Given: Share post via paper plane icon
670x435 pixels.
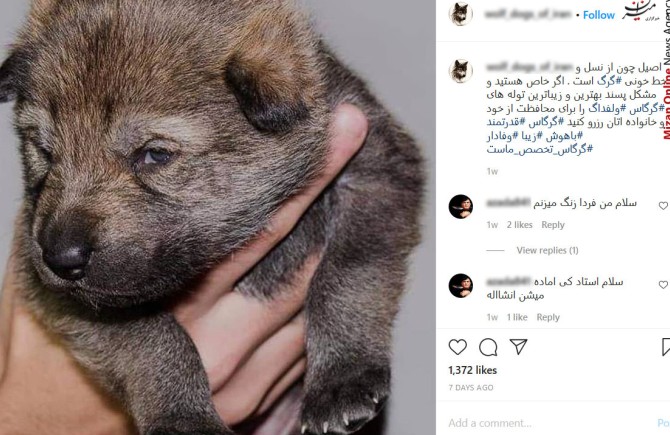Looking at the screenshot, I should pos(518,347).
